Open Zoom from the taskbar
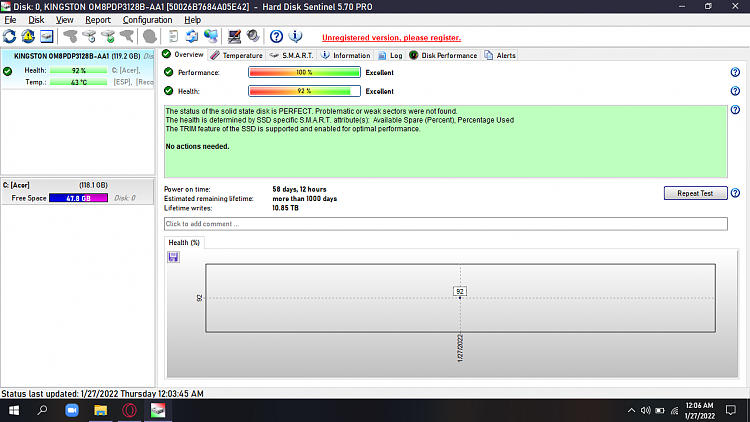Image resolution: width=750 pixels, height=422 pixels. point(72,411)
